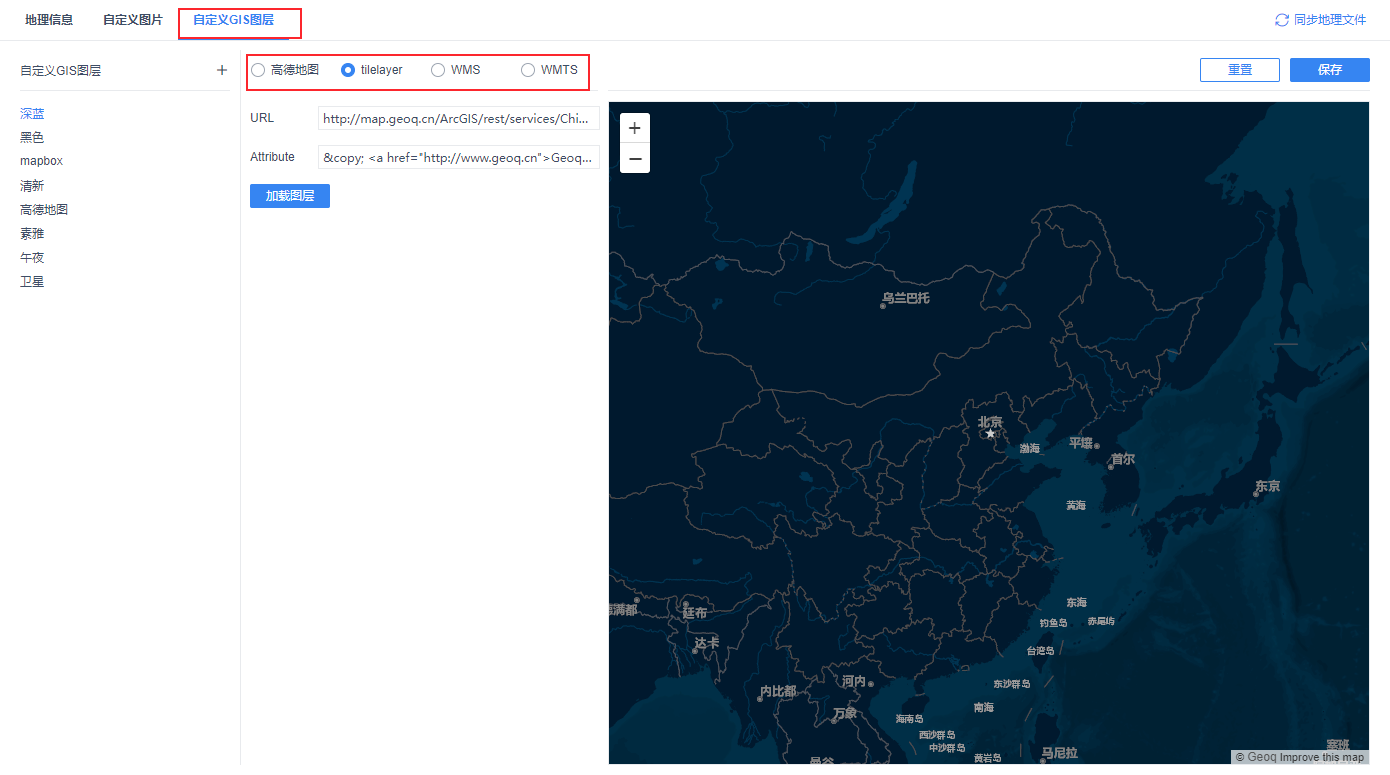1390x775 pixels.
Task: Open the Improve this map link
Action: click(x=1322, y=758)
